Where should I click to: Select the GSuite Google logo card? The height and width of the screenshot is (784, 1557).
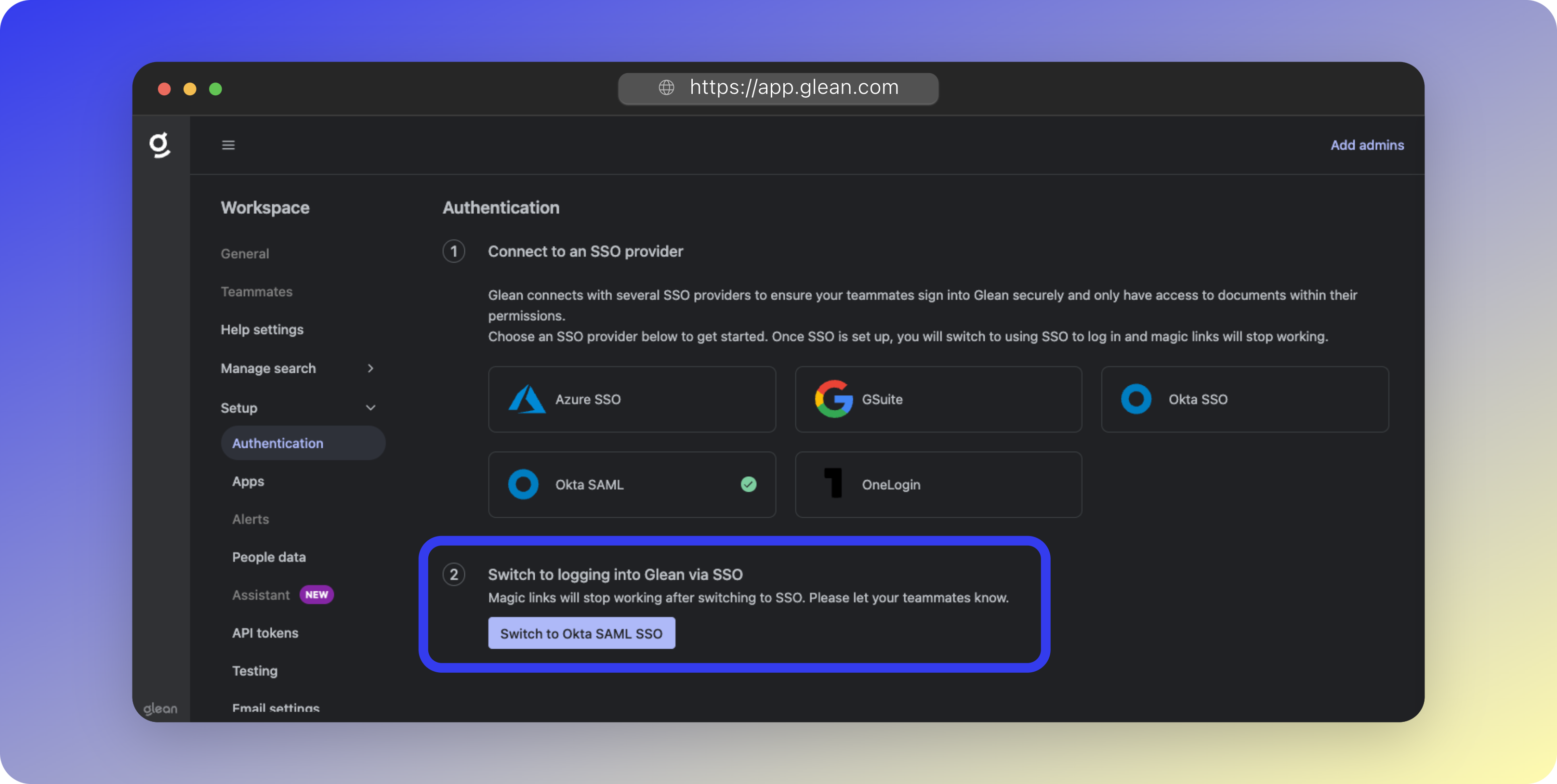pyautogui.click(x=833, y=399)
